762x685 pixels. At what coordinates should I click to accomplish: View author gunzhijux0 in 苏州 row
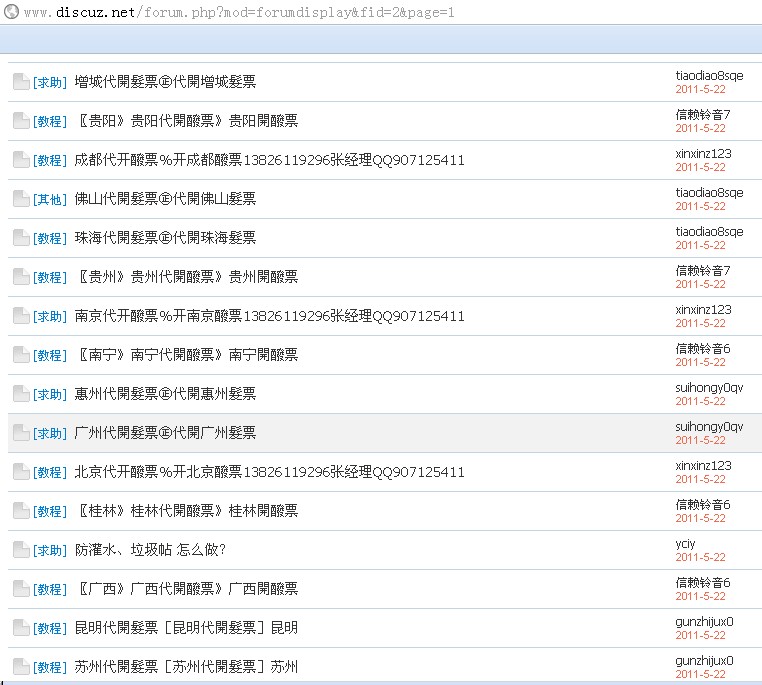[704, 661]
